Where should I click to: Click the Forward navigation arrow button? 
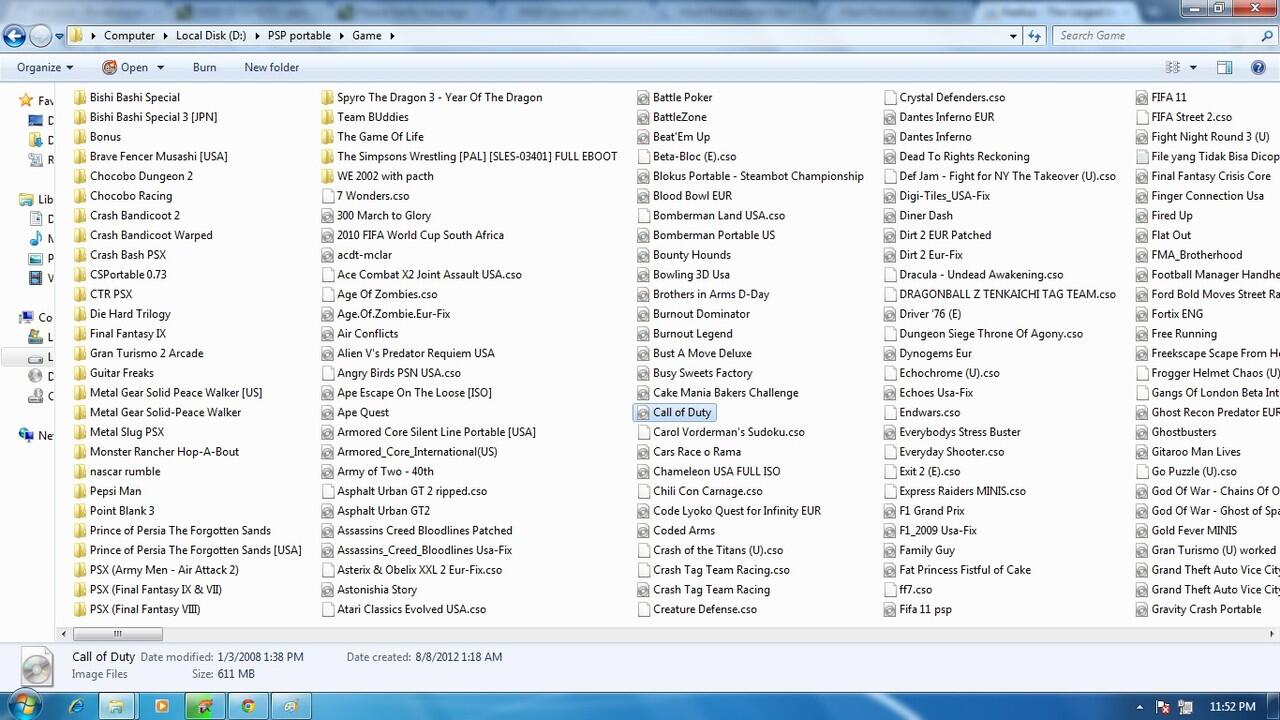click(x=40, y=36)
